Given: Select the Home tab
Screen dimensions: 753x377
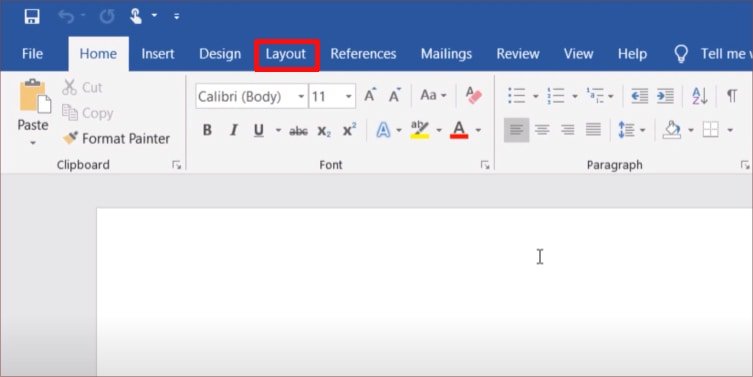Looking at the screenshot, I should pyautogui.click(x=98, y=54).
